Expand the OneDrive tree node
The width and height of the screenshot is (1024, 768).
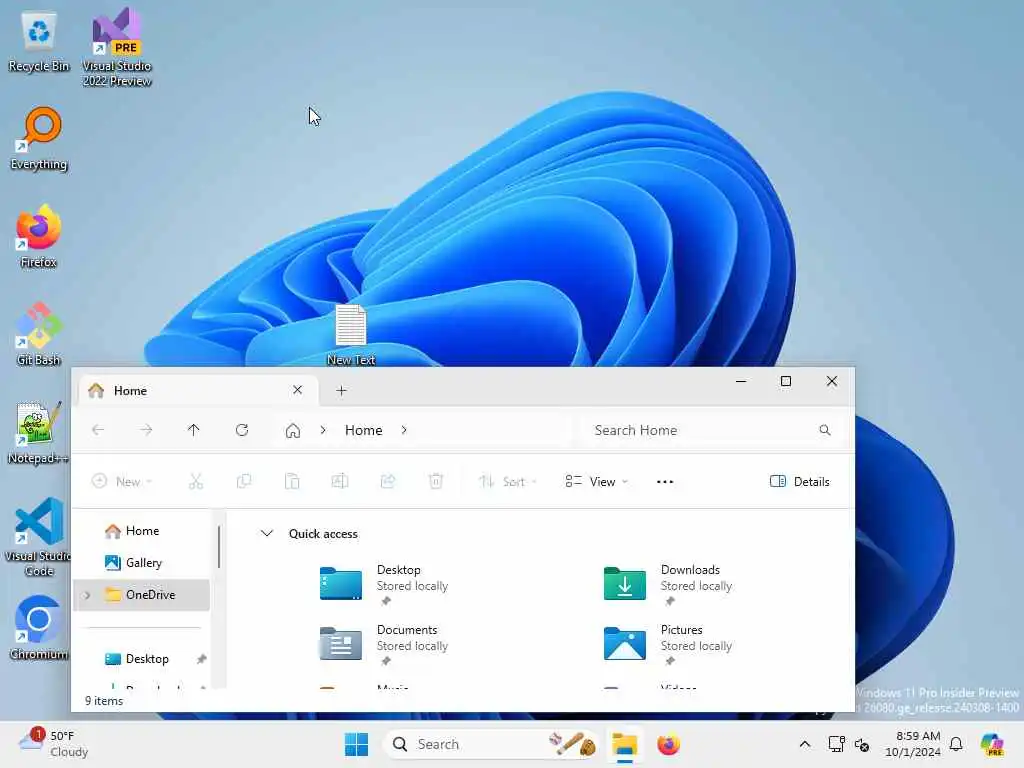88,595
